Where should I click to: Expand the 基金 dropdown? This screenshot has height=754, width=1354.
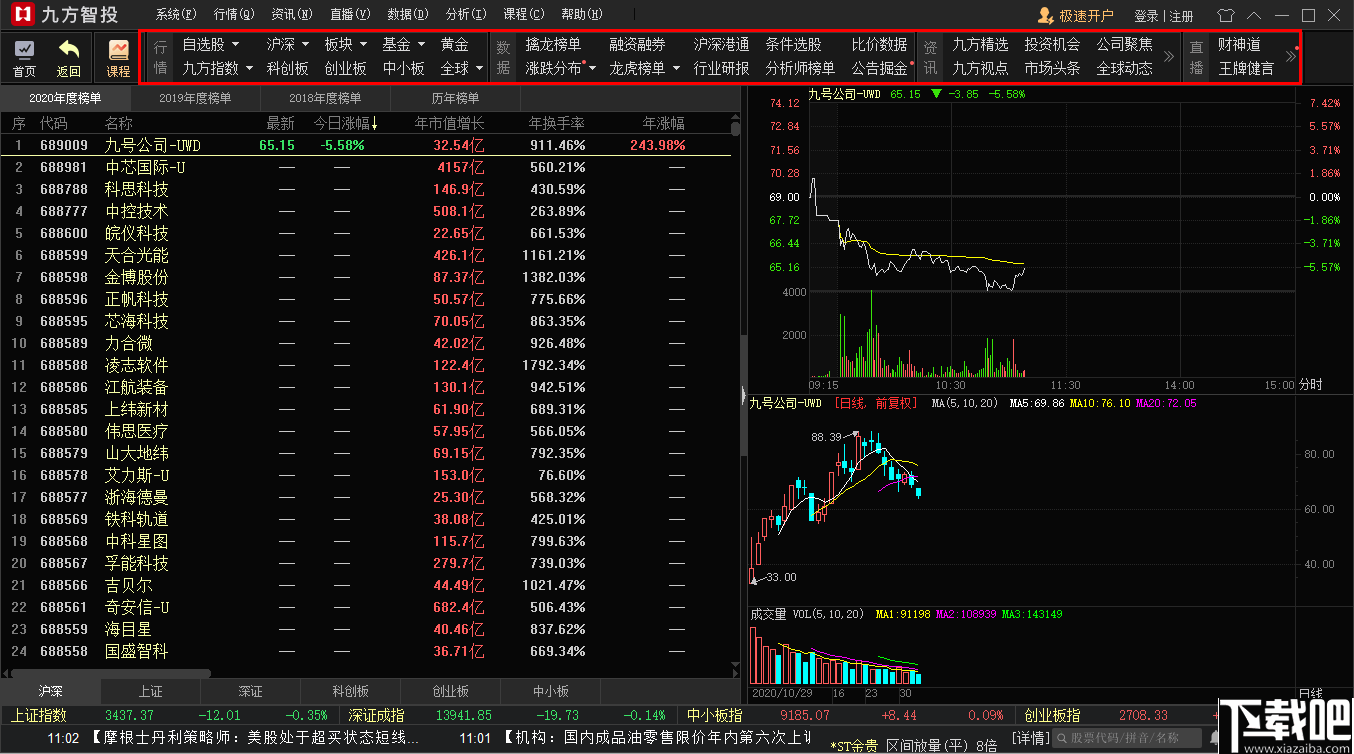pyautogui.click(x=404, y=45)
